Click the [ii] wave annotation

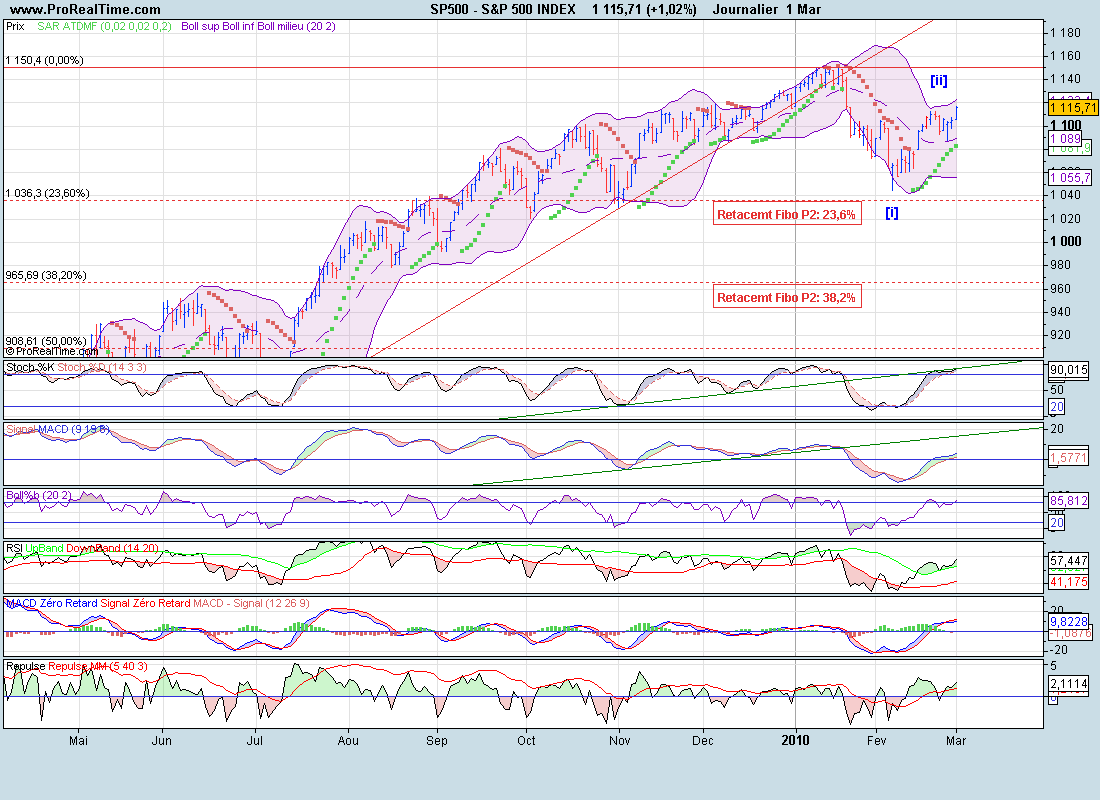(939, 81)
